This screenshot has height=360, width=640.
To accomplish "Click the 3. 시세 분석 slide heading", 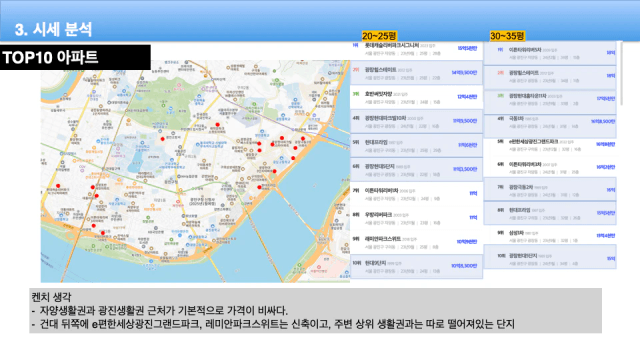I will (x=53, y=29).
